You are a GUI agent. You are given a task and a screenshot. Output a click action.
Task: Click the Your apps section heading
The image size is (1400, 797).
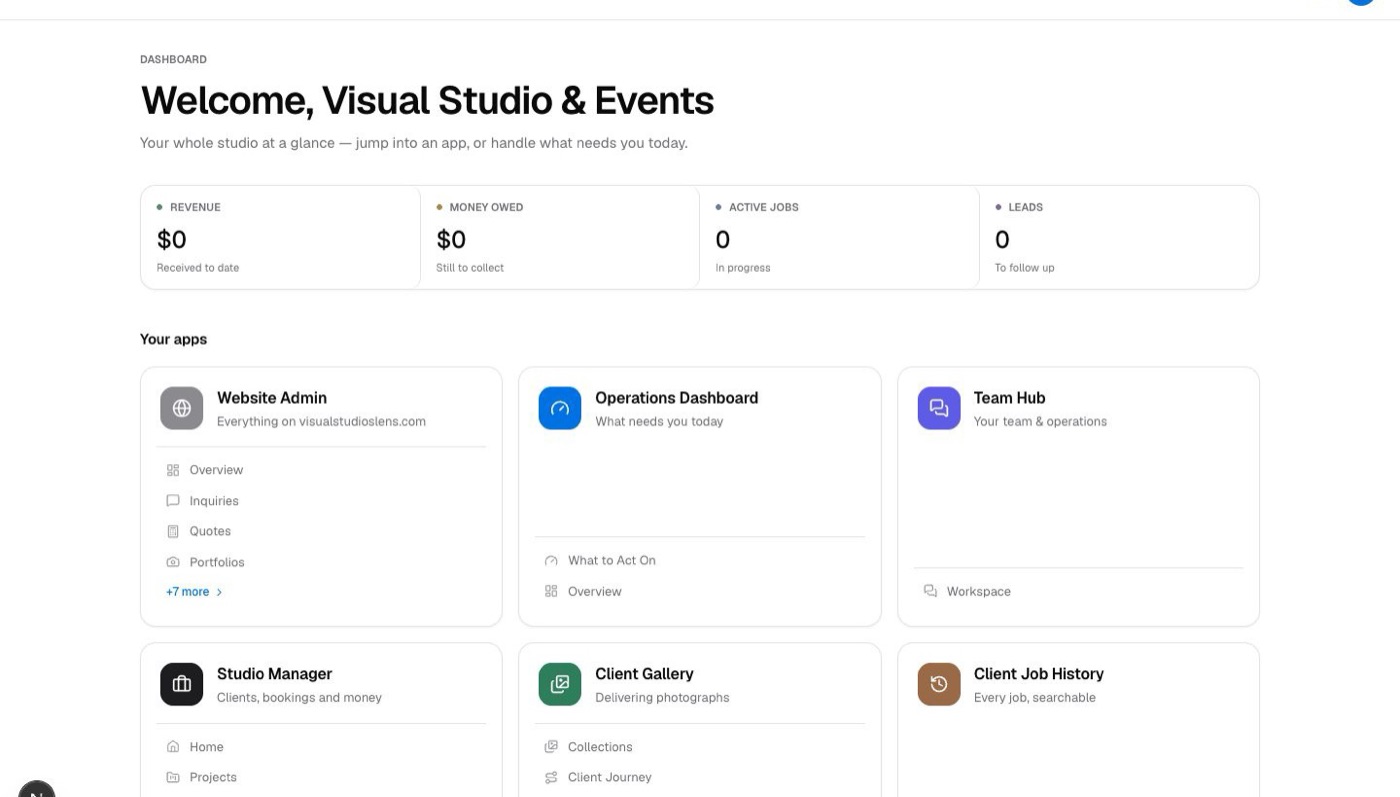pyautogui.click(x=174, y=339)
